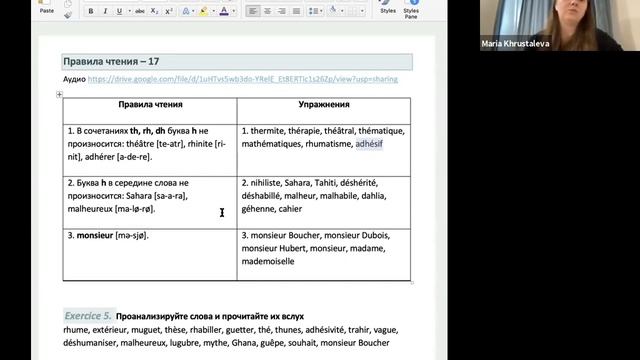Open text effects dropdown arrow
The height and width of the screenshot is (360, 640).
point(193,11)
